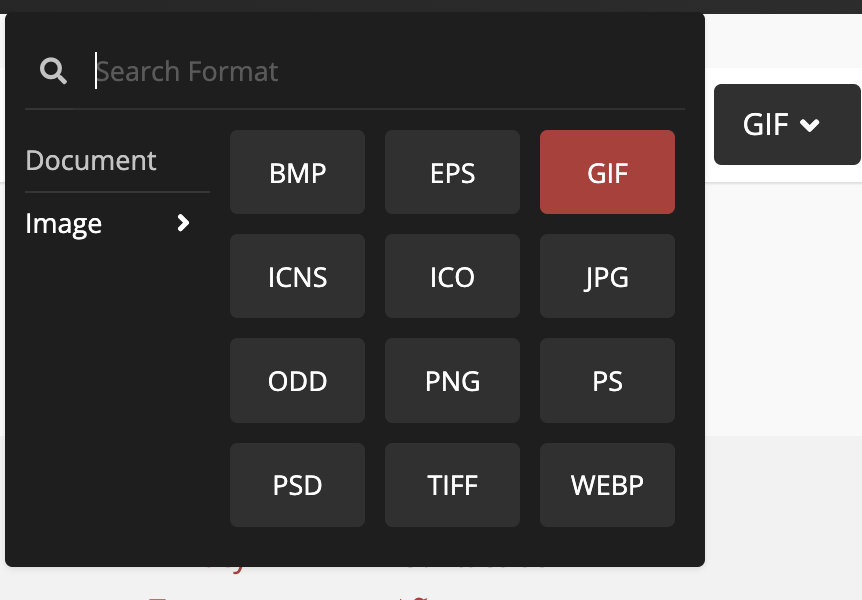
Task: Click the Search Format input field
Action: click(380, 71)
